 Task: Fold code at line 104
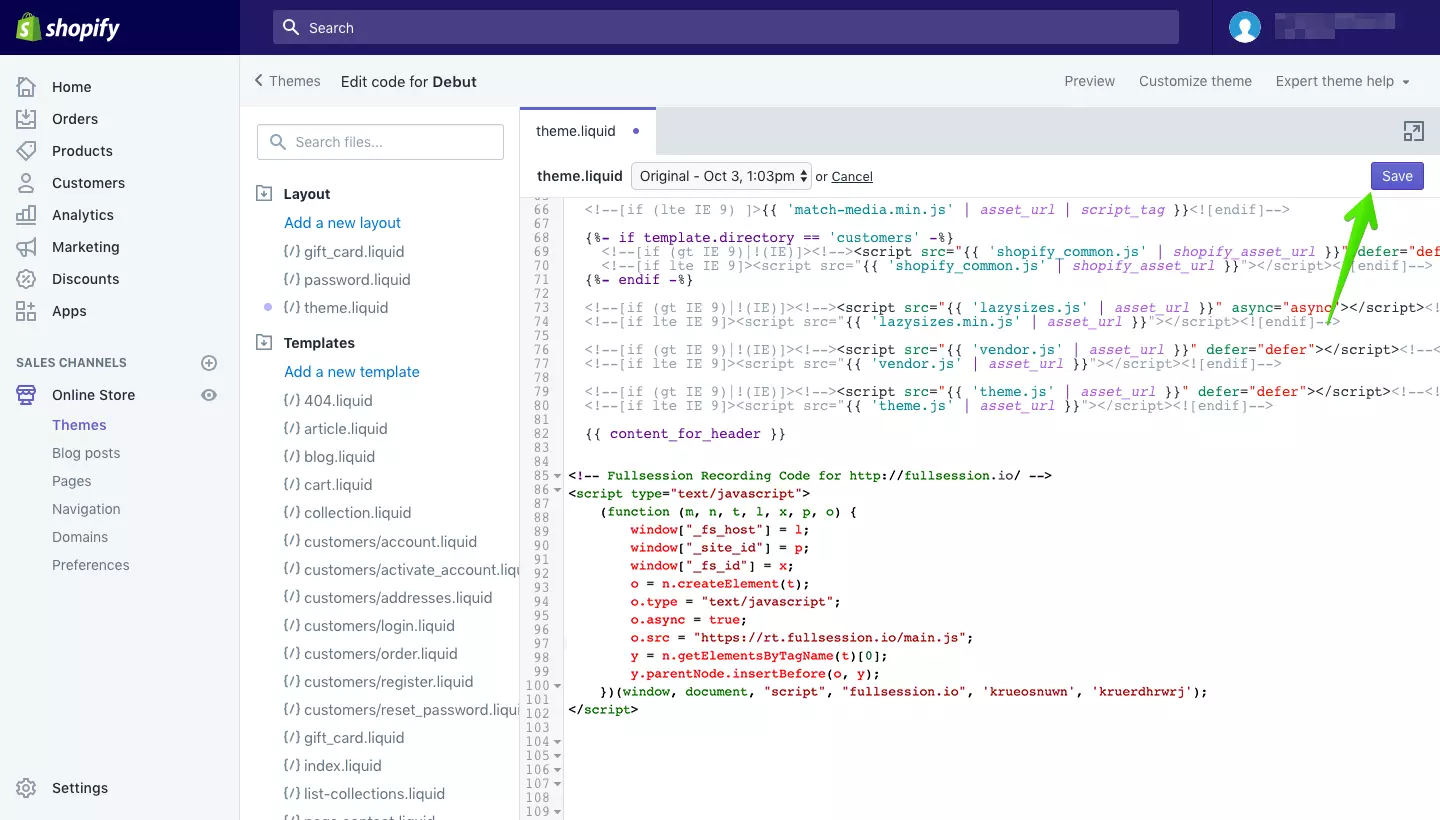[557, 742]
